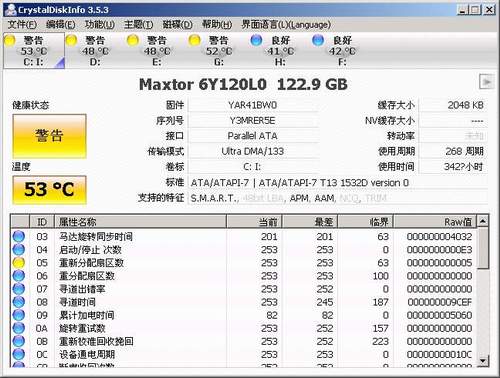The image size is (500, 378).
Task: Click the 最差 column header
Action: tap(310, 222)
